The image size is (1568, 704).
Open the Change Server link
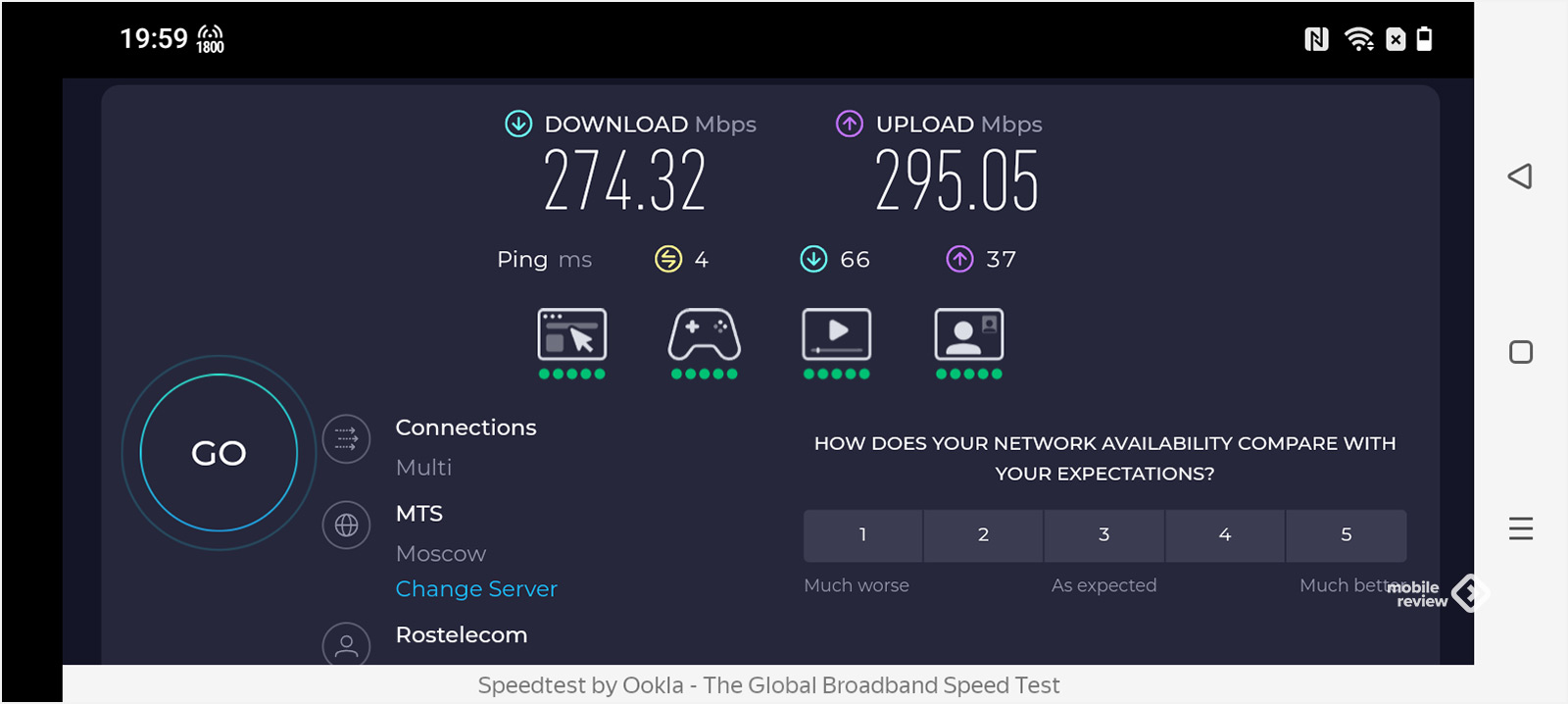pyautogui.click(x=476, y=589)
